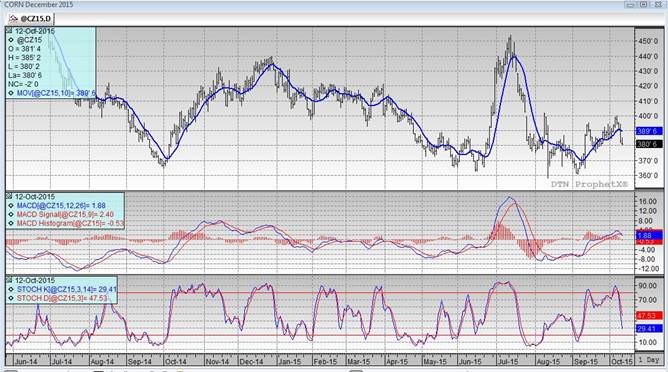Click the 90.00 stochastic axis label
This screenshot has height=372, width=668.
649,286
